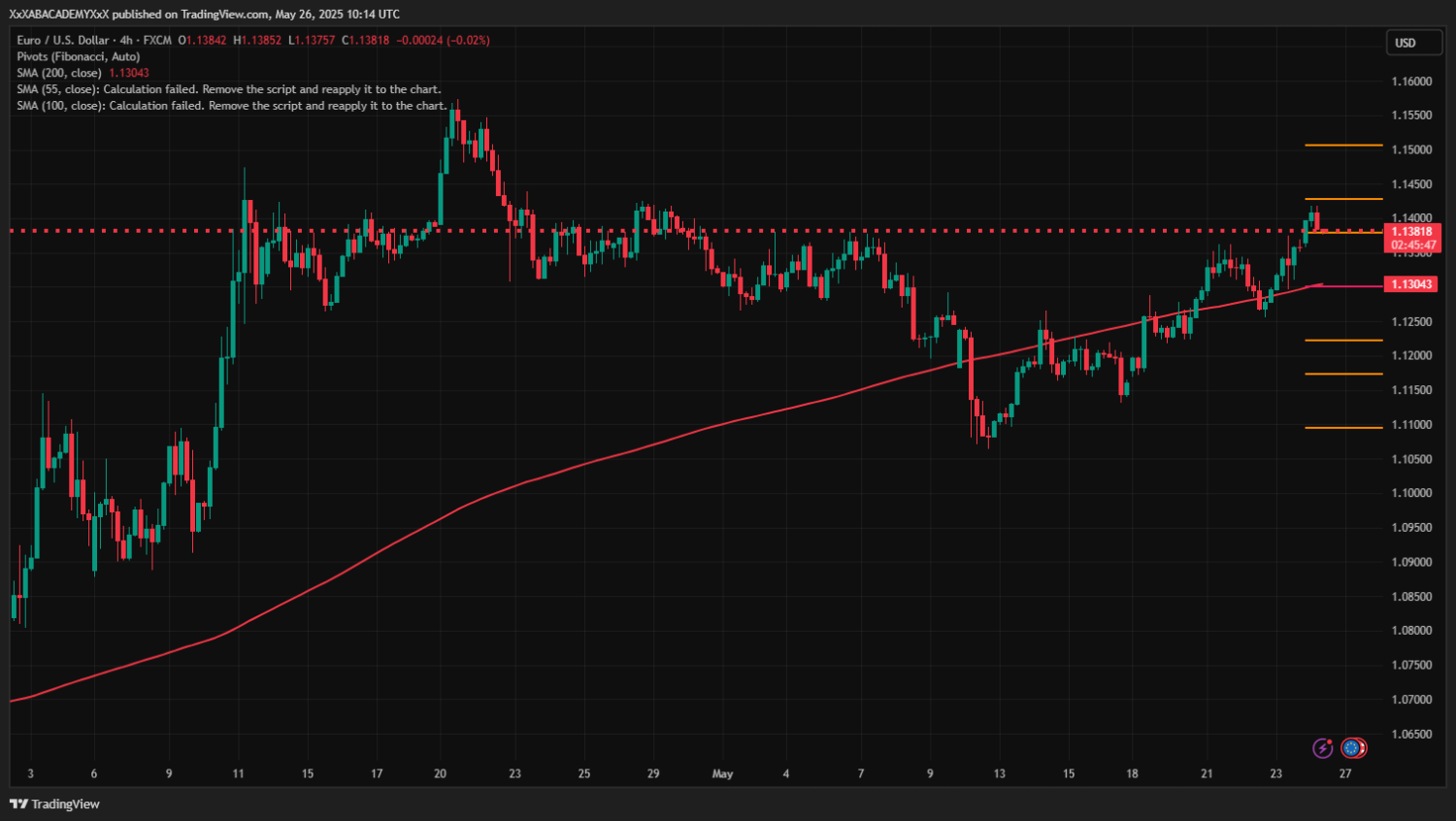Click date 13 on the time axis
This screenshot has height=821, width=1456.
[999, 773]
